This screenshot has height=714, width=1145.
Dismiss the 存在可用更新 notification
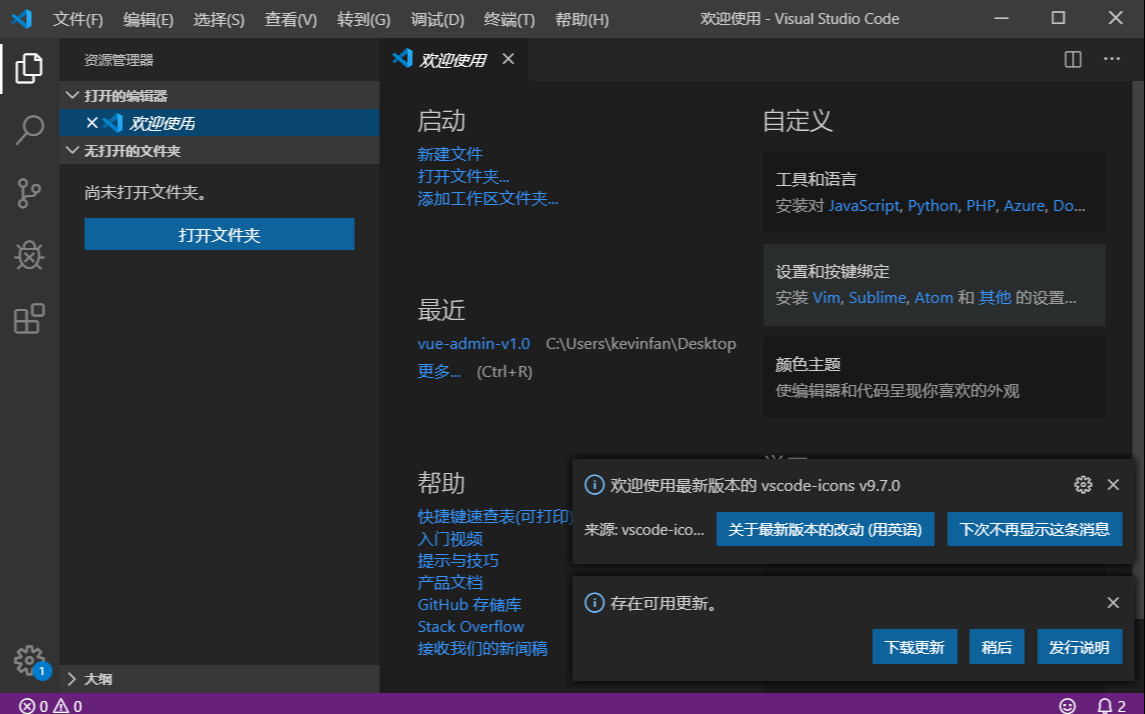click(1112, 603)
